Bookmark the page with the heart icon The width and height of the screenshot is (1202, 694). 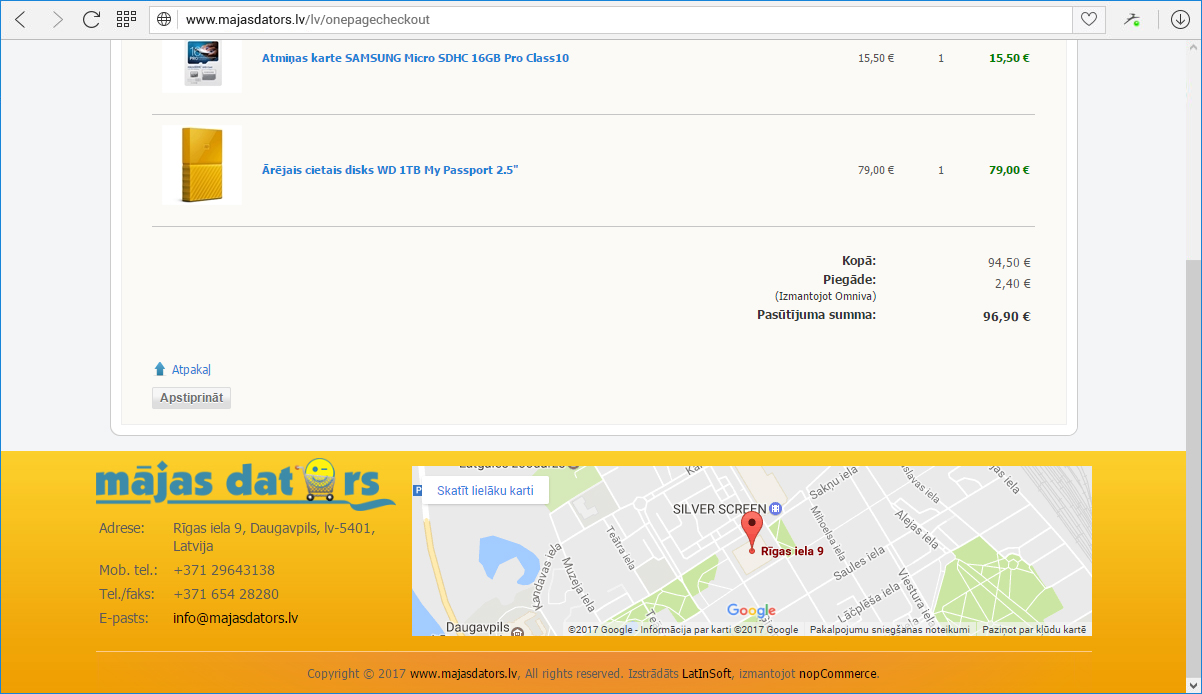coord(1088,19)
